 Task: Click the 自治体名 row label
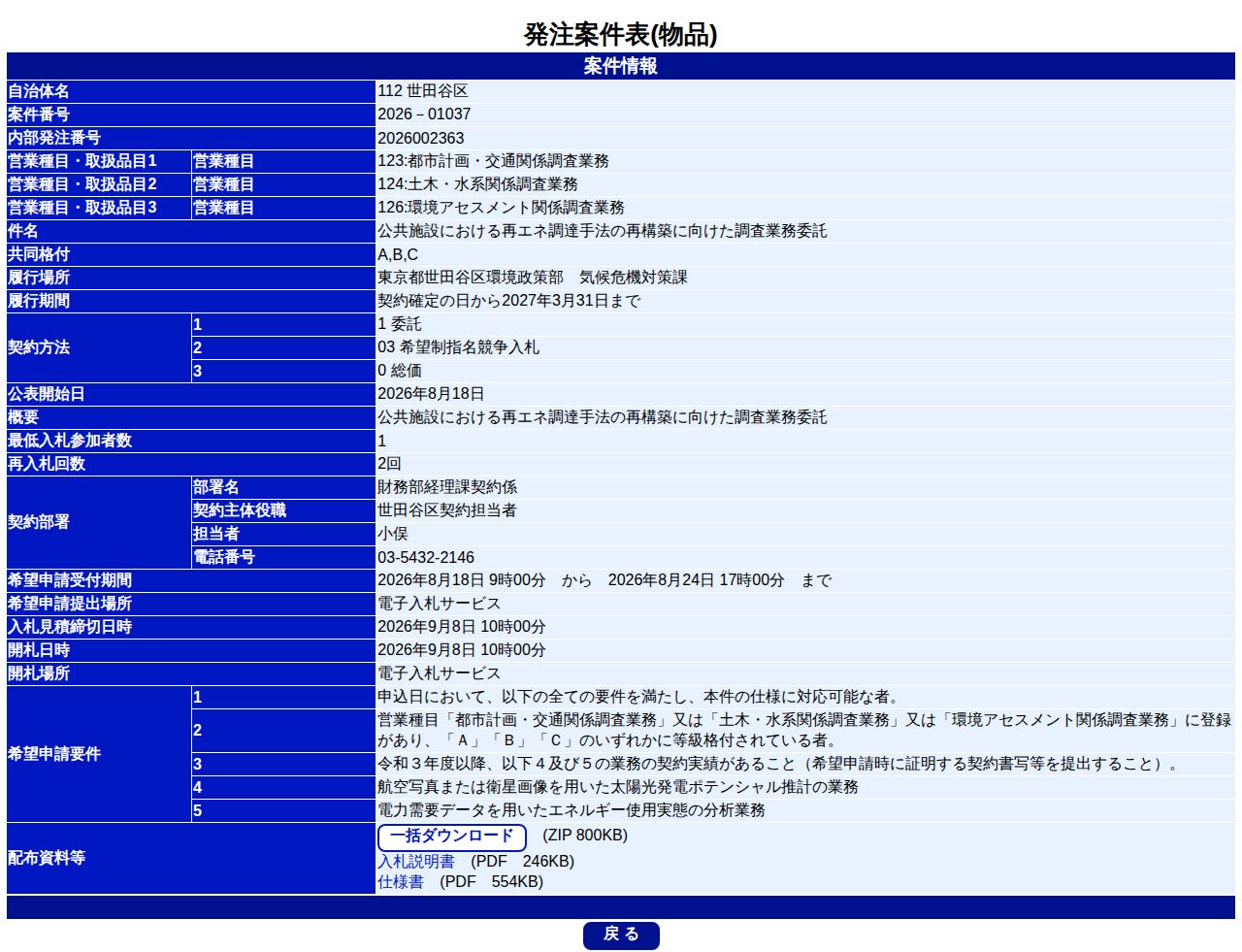tap(39, 91)
